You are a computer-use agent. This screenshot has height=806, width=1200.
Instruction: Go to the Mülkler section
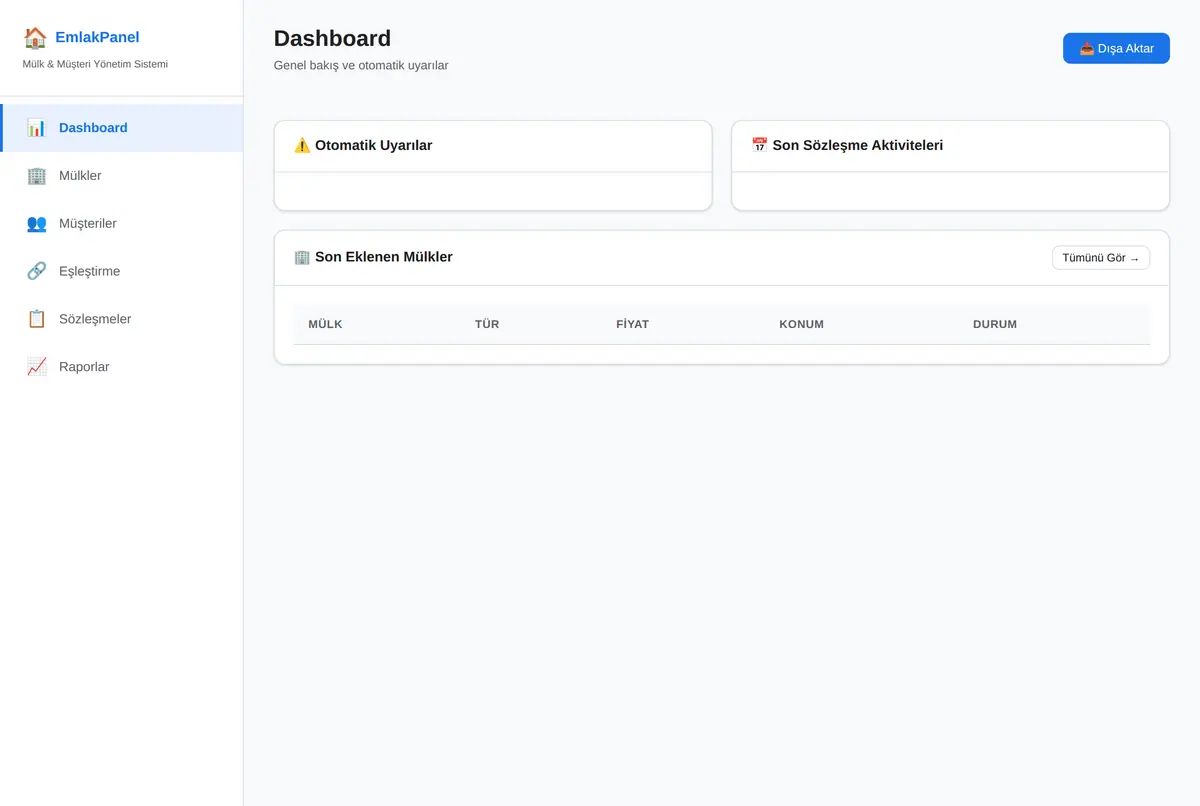pyautogui.click(x=121, y=176)
